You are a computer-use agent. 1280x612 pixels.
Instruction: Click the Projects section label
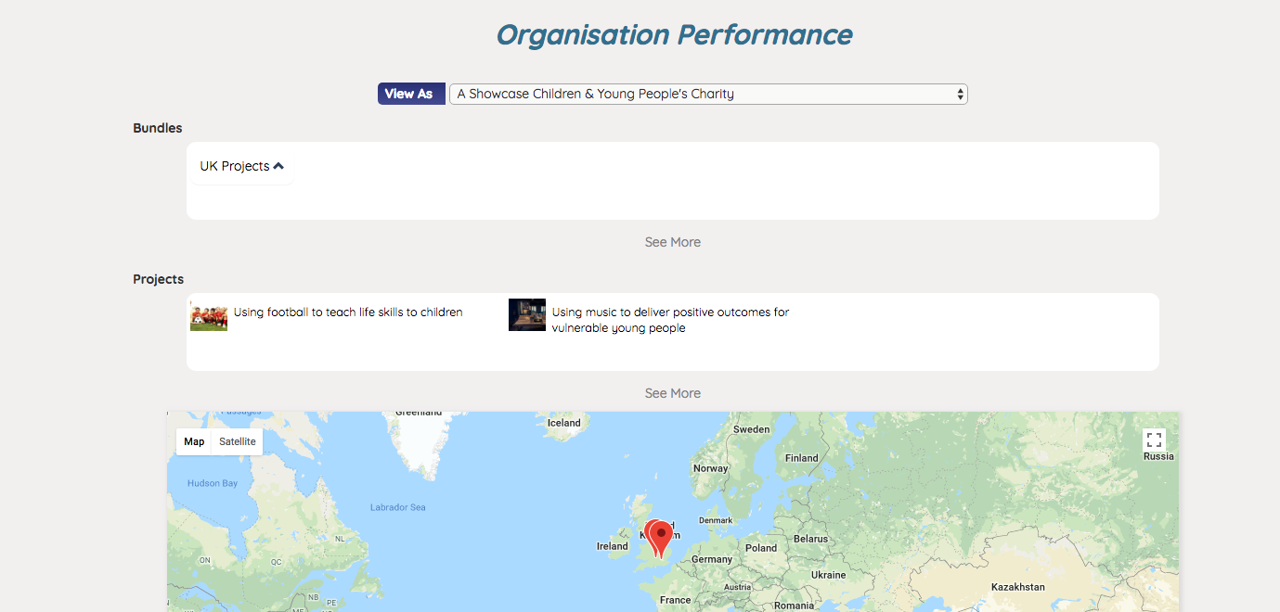coord(159,279)
